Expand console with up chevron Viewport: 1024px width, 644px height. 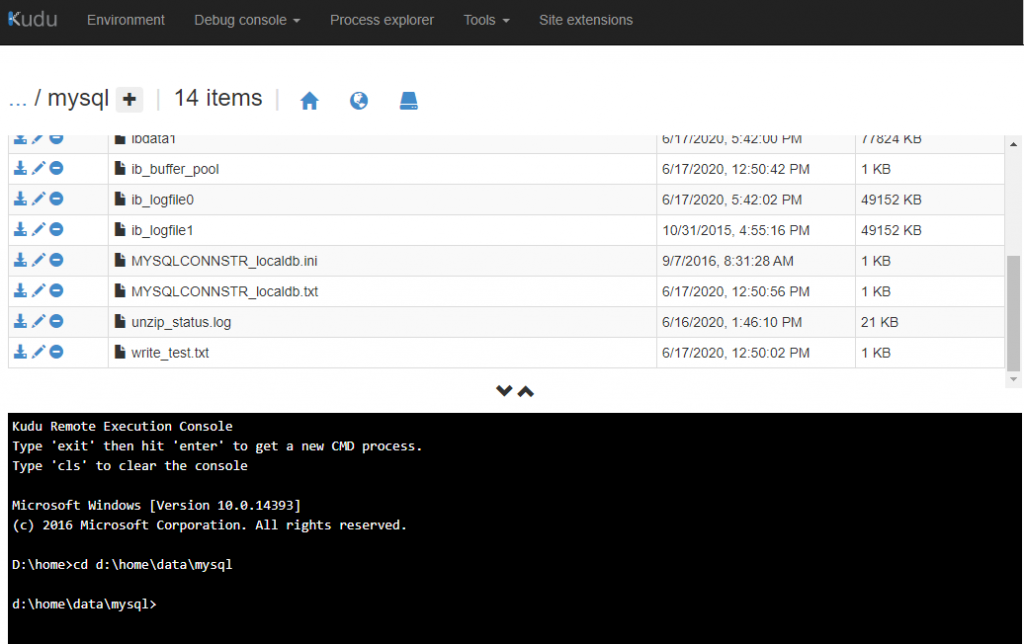point(526,391)
